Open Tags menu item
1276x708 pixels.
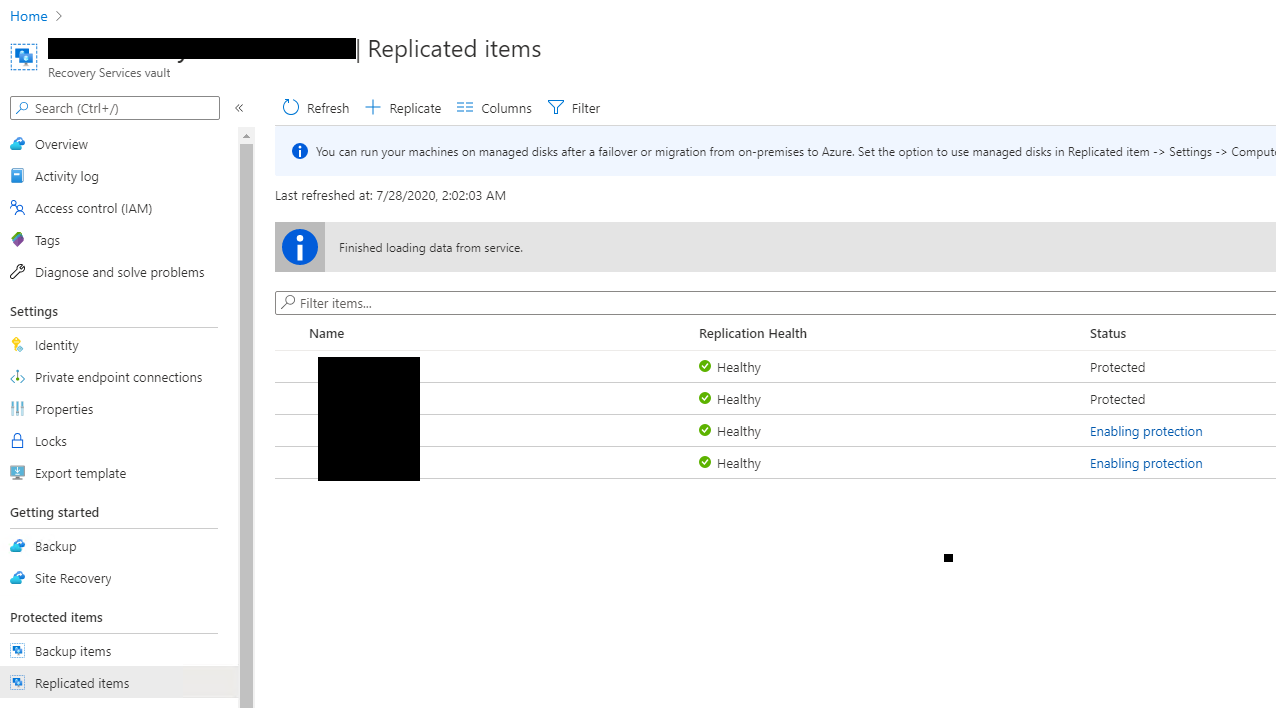(47, 241)
